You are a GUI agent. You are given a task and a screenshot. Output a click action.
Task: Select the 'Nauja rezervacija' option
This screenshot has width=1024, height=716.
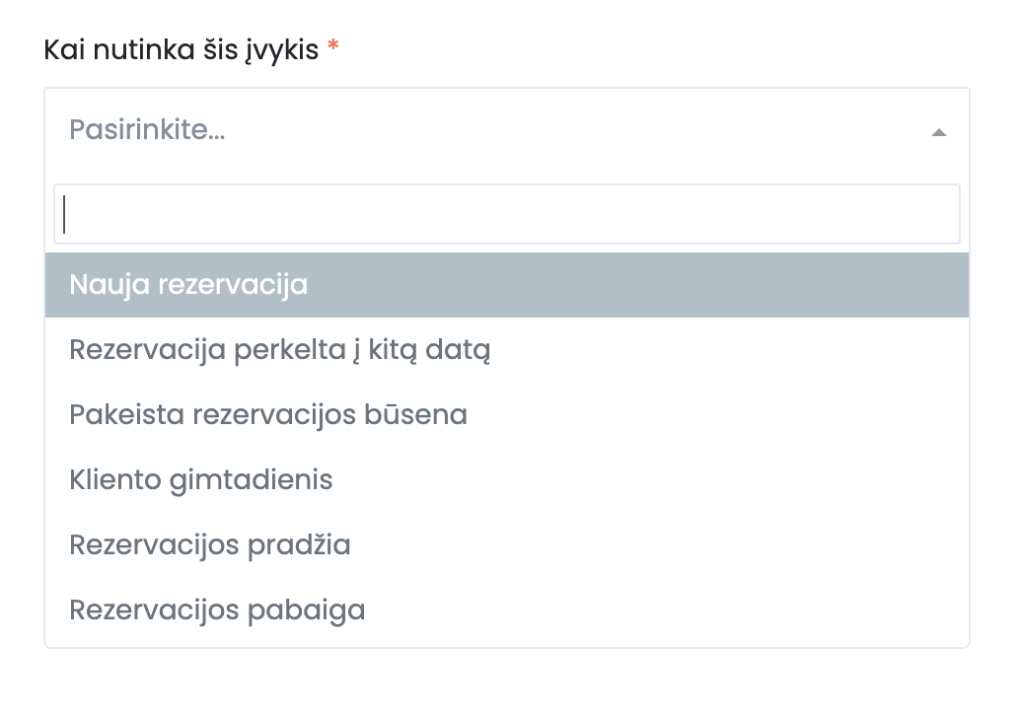click(188, 285)
